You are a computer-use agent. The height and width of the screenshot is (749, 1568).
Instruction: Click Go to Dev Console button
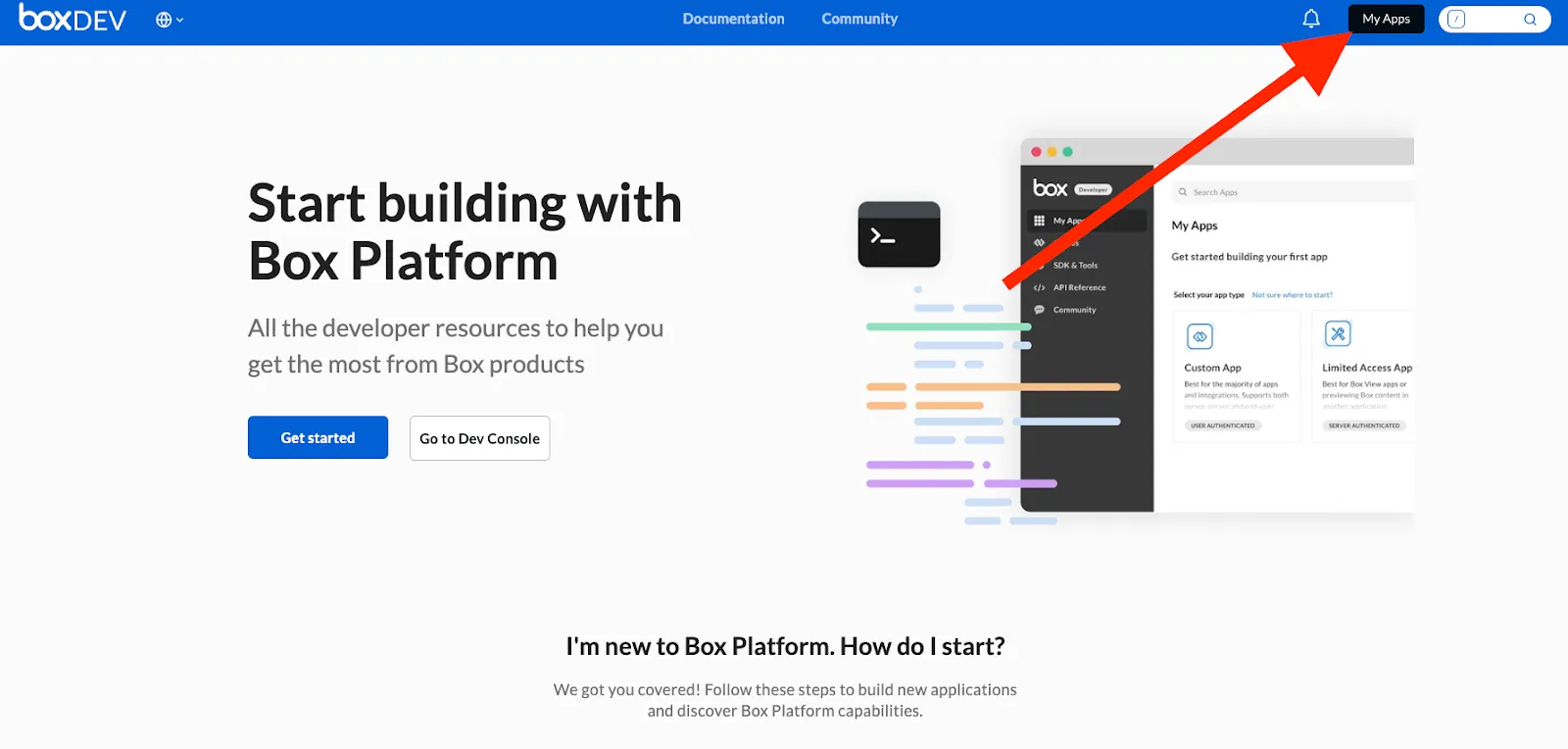point(479,438)
